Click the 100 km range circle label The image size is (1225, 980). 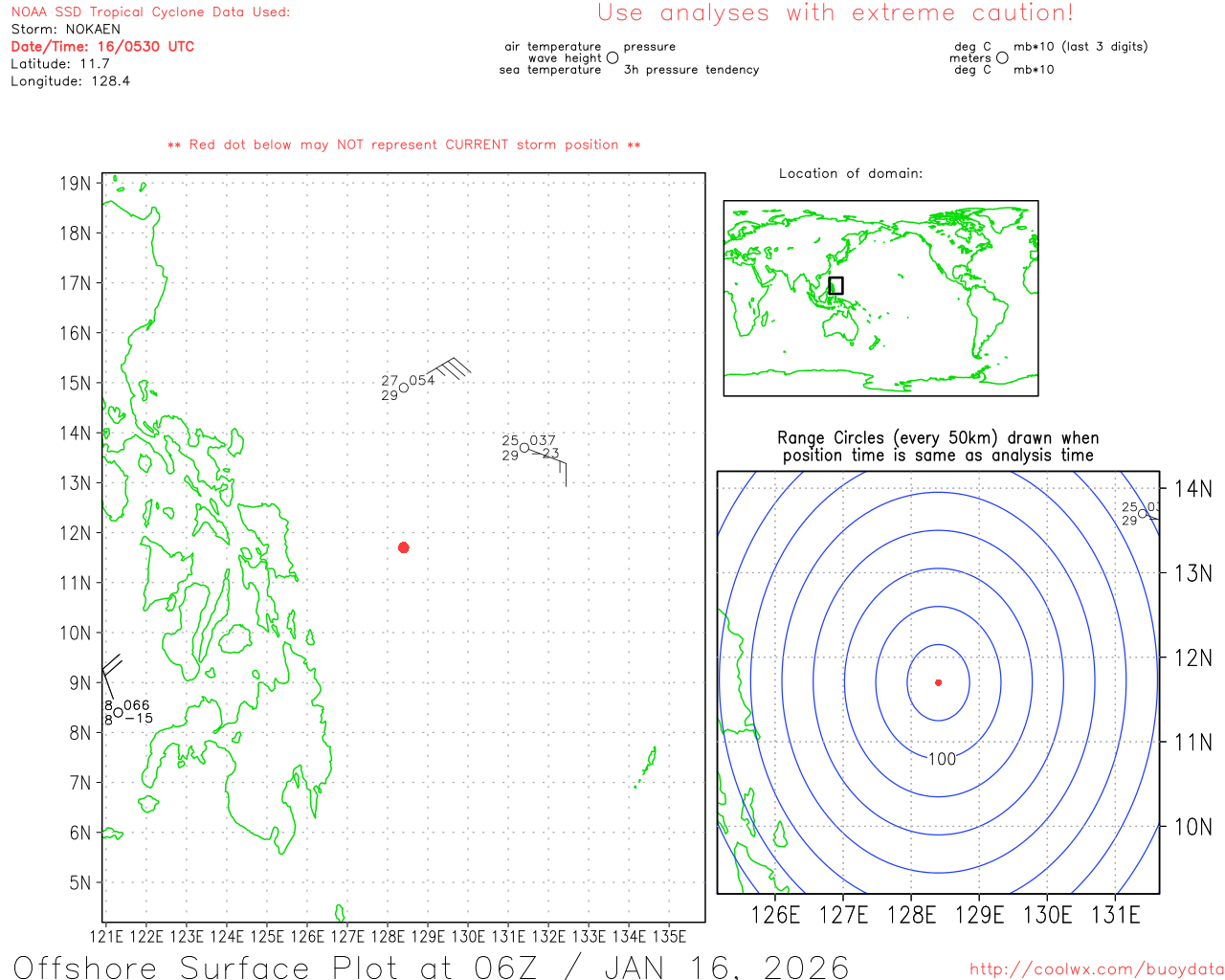point(943,759)
